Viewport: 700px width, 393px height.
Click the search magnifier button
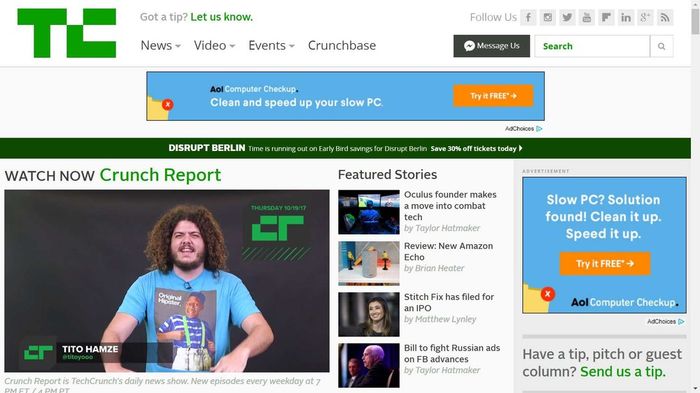[662, 46]
